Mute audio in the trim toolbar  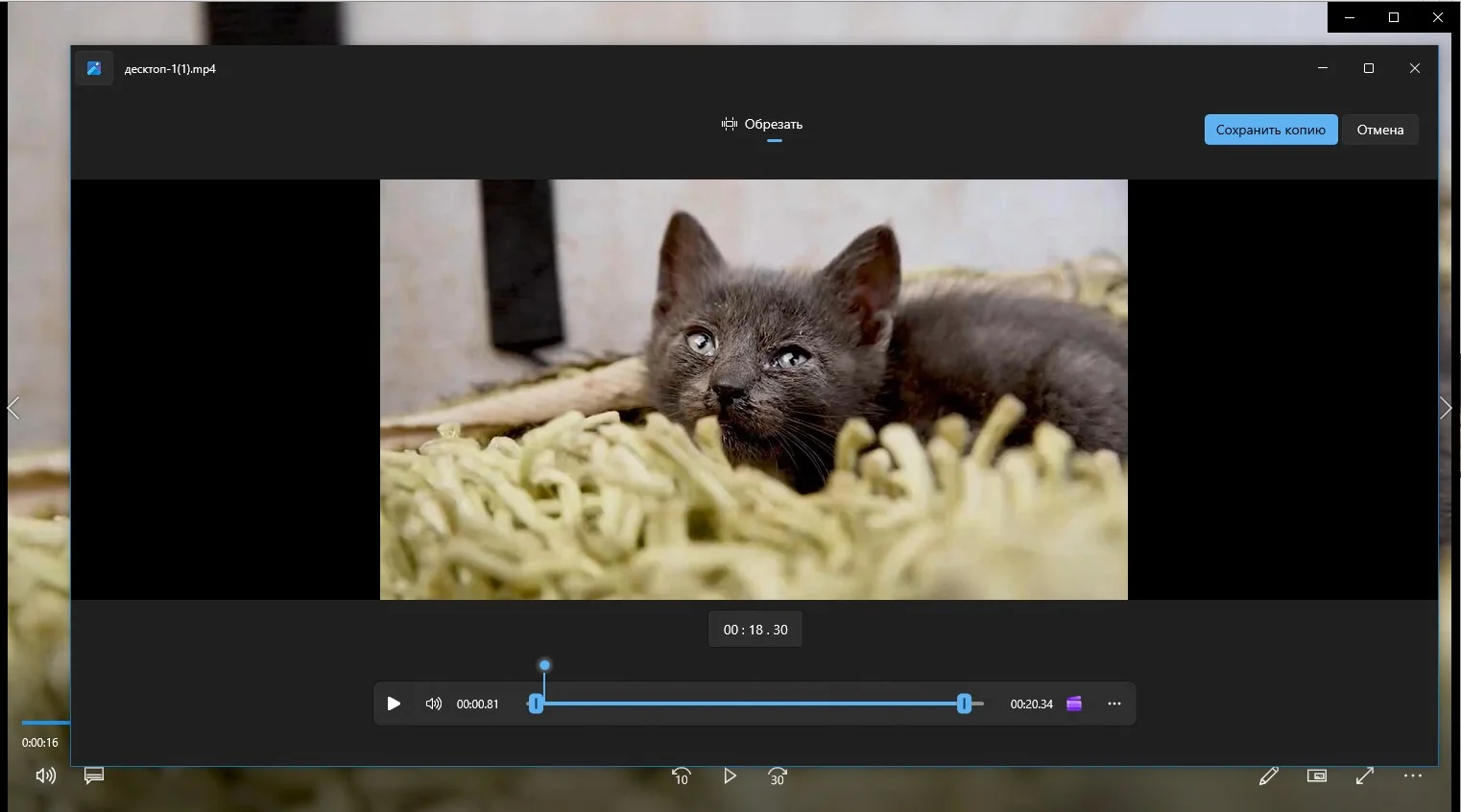(x=434, y=704)
